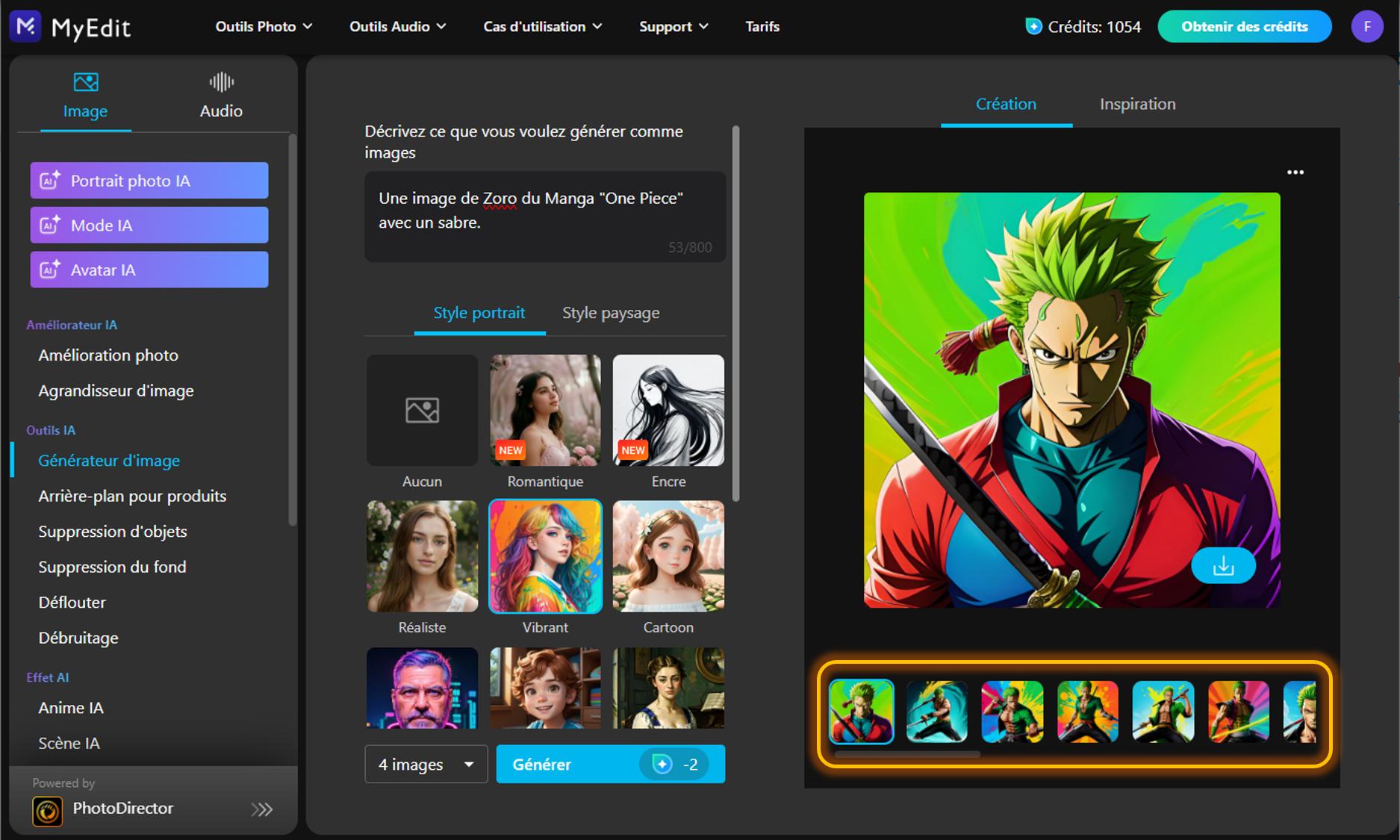1400x840 pixels.
Task: Open the Style paysage tab
Action: click(x=610, y=313)
